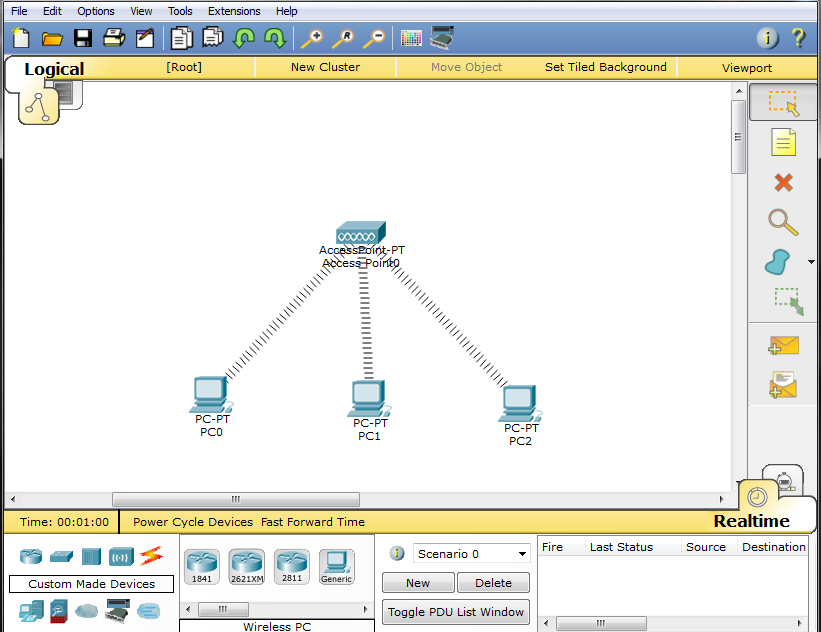Click the Redo green arrow icon
Viewport: 821px width, 632px height.
tap(275, 38)
